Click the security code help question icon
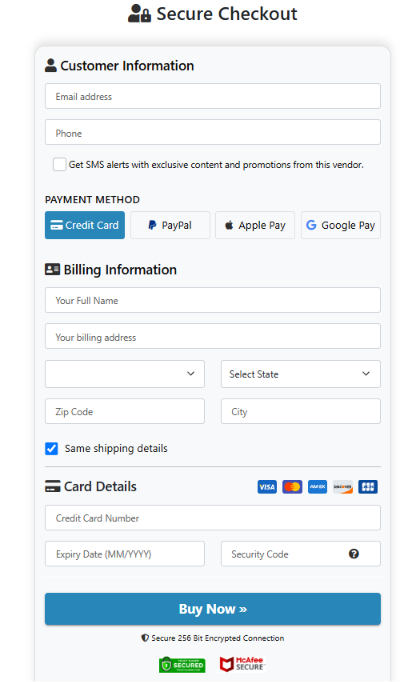The image size is (406, 682). tap(354, 554)
